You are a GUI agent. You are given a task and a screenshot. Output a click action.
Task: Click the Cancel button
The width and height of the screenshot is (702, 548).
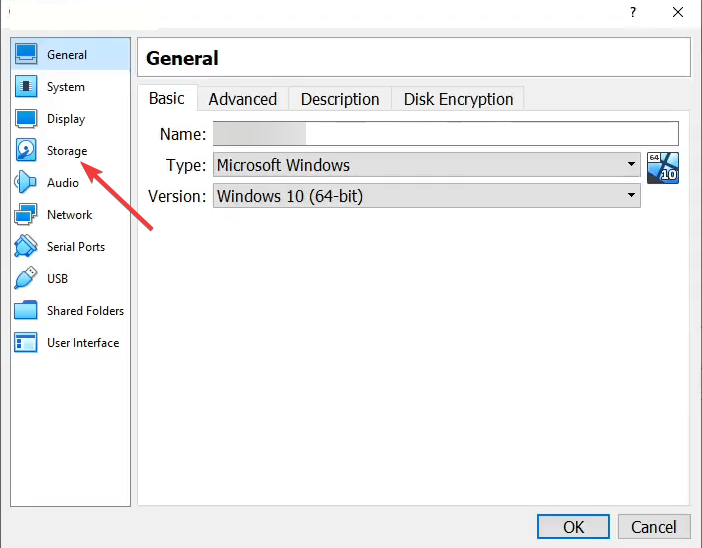pyautogui.click(x=654, y=527)
